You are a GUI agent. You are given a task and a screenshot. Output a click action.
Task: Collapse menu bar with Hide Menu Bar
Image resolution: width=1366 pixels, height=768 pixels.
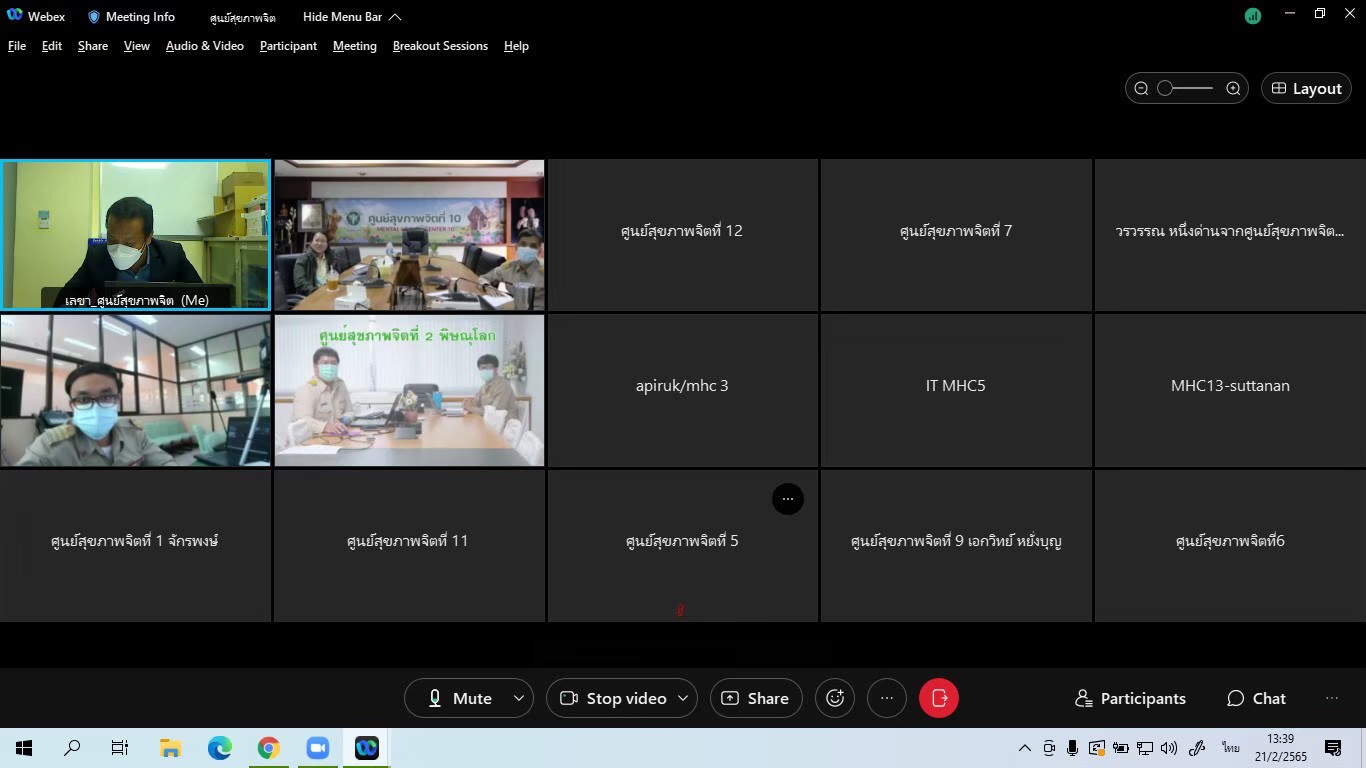click(352, 17)
